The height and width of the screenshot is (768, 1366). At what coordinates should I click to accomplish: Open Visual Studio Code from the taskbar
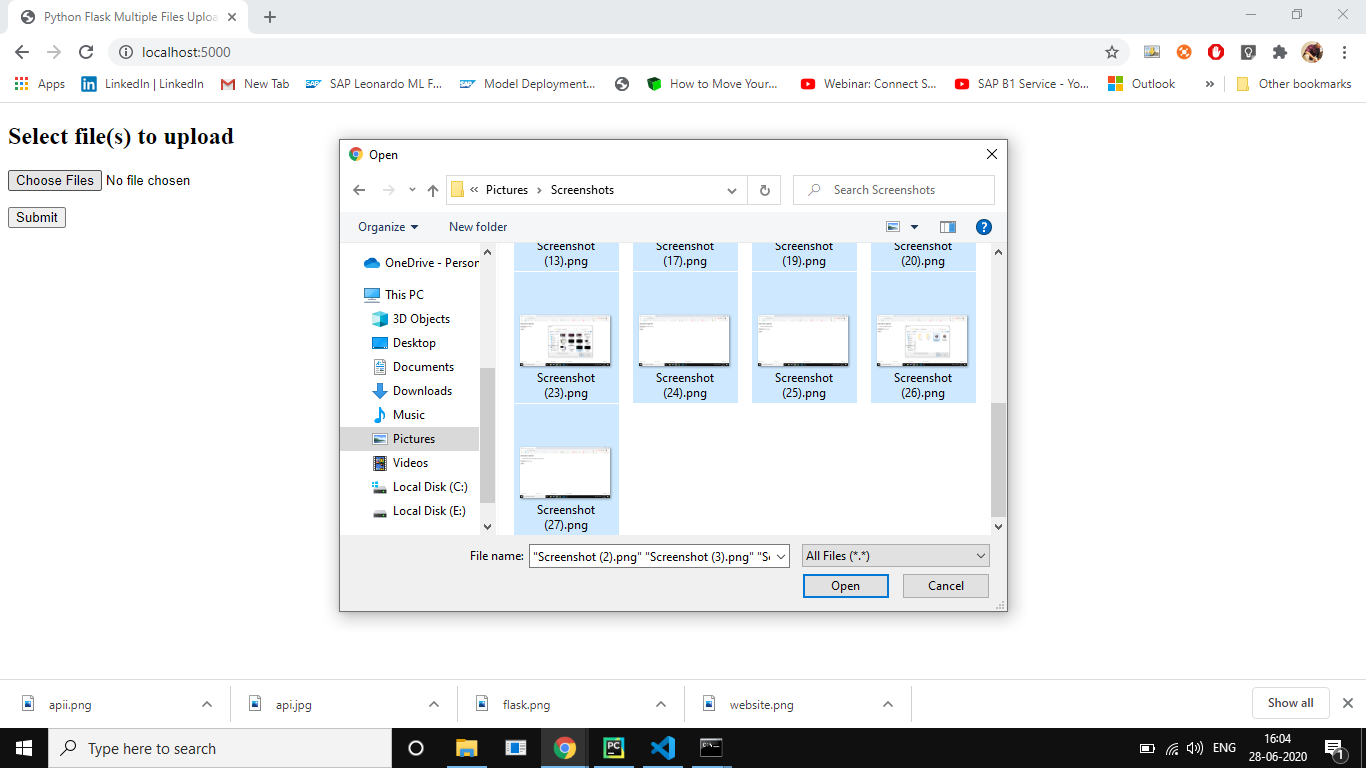662,748
